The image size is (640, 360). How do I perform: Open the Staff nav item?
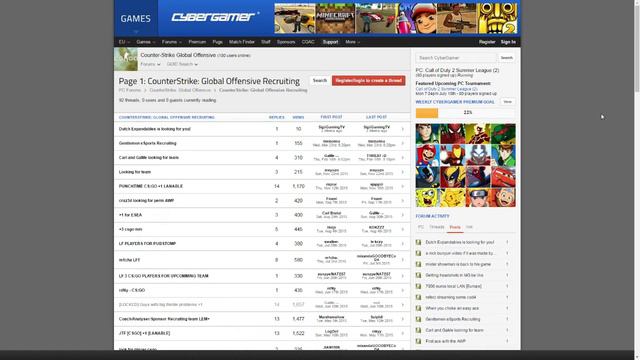pyautogui.click(x=266, y=42)
